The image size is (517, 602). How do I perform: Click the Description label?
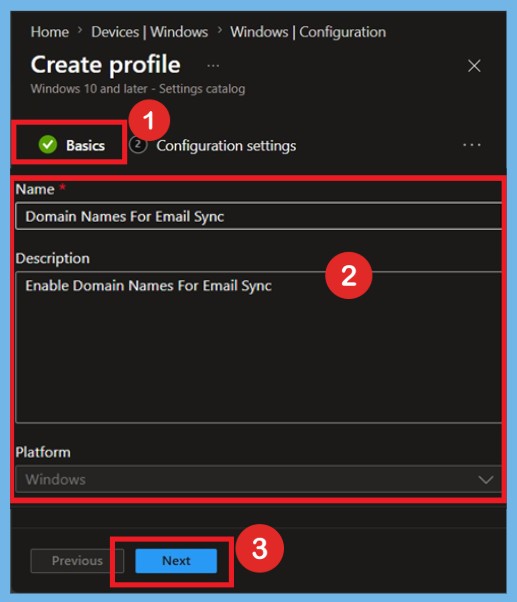click(x=53, y=258)
